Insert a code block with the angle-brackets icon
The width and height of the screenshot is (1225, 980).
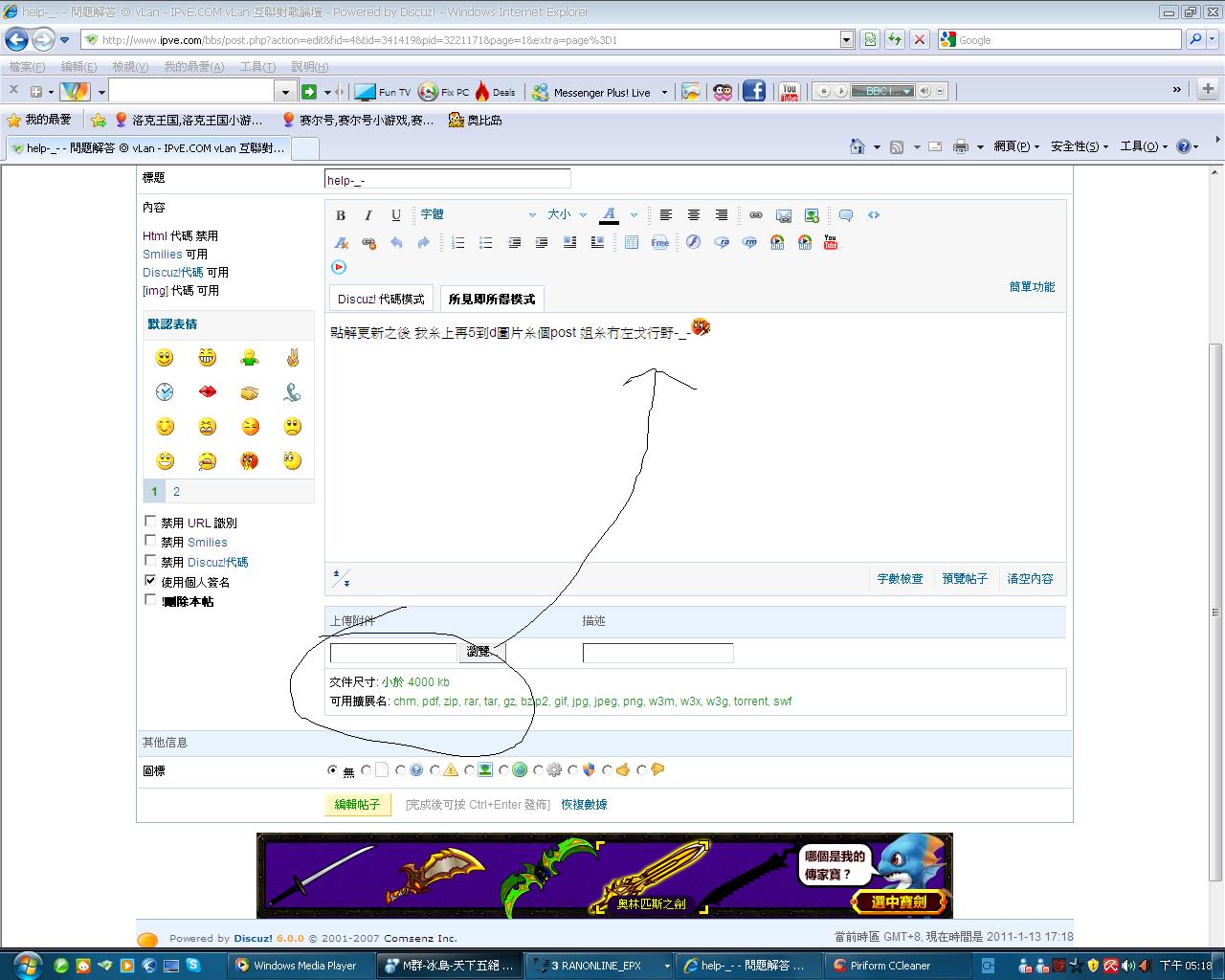pyautogui.click(x=874, y=215)
